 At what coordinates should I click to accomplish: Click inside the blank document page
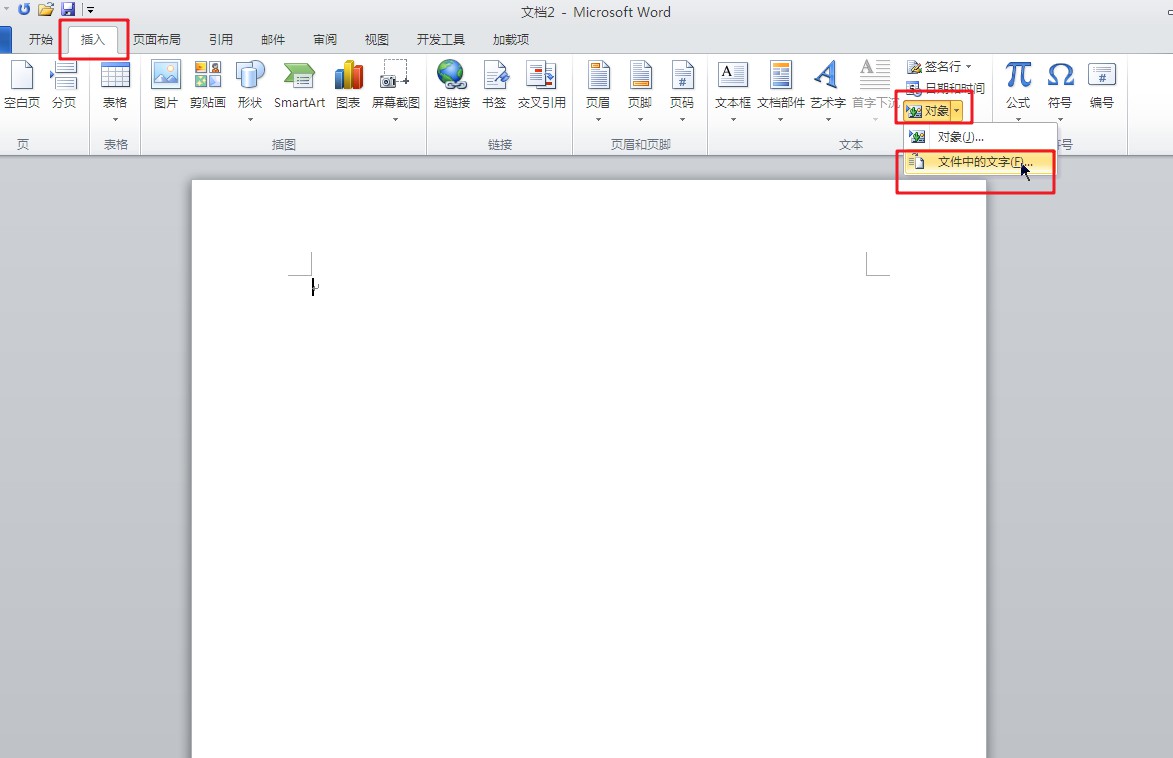(x=589, y=468)
